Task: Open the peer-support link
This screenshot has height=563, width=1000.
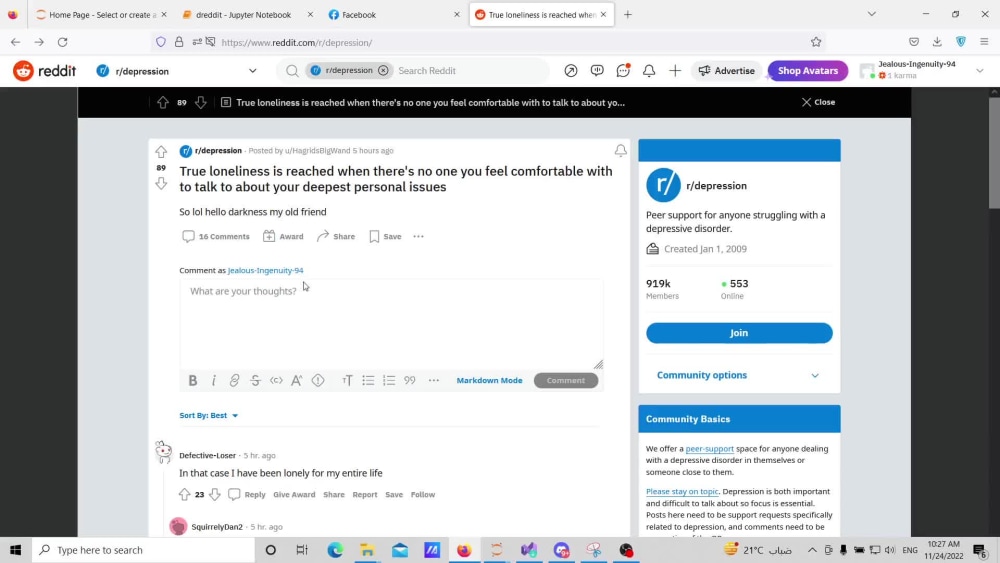Action: point(709,449)
